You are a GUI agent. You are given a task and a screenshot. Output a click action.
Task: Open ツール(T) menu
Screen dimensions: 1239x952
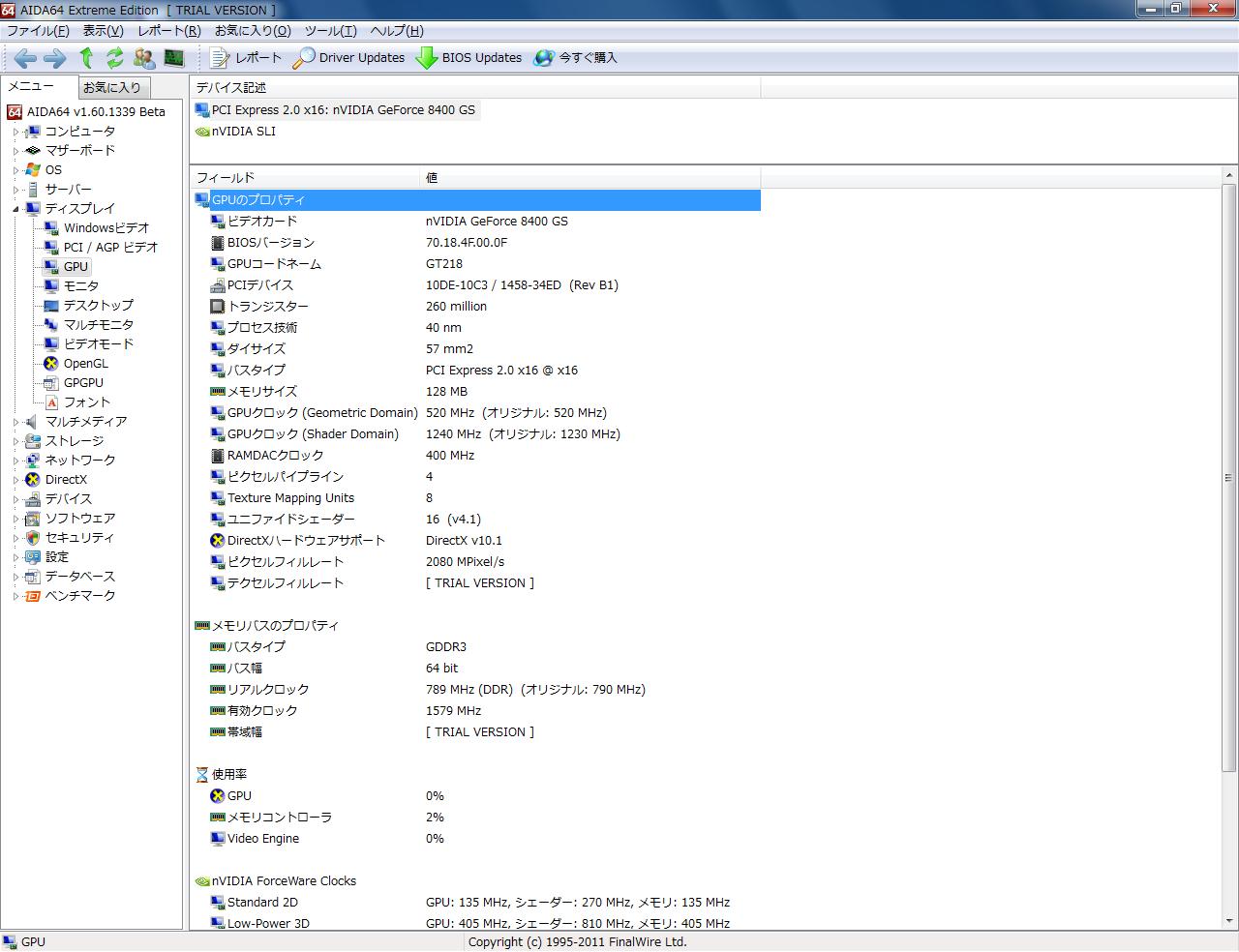point(331,31)
